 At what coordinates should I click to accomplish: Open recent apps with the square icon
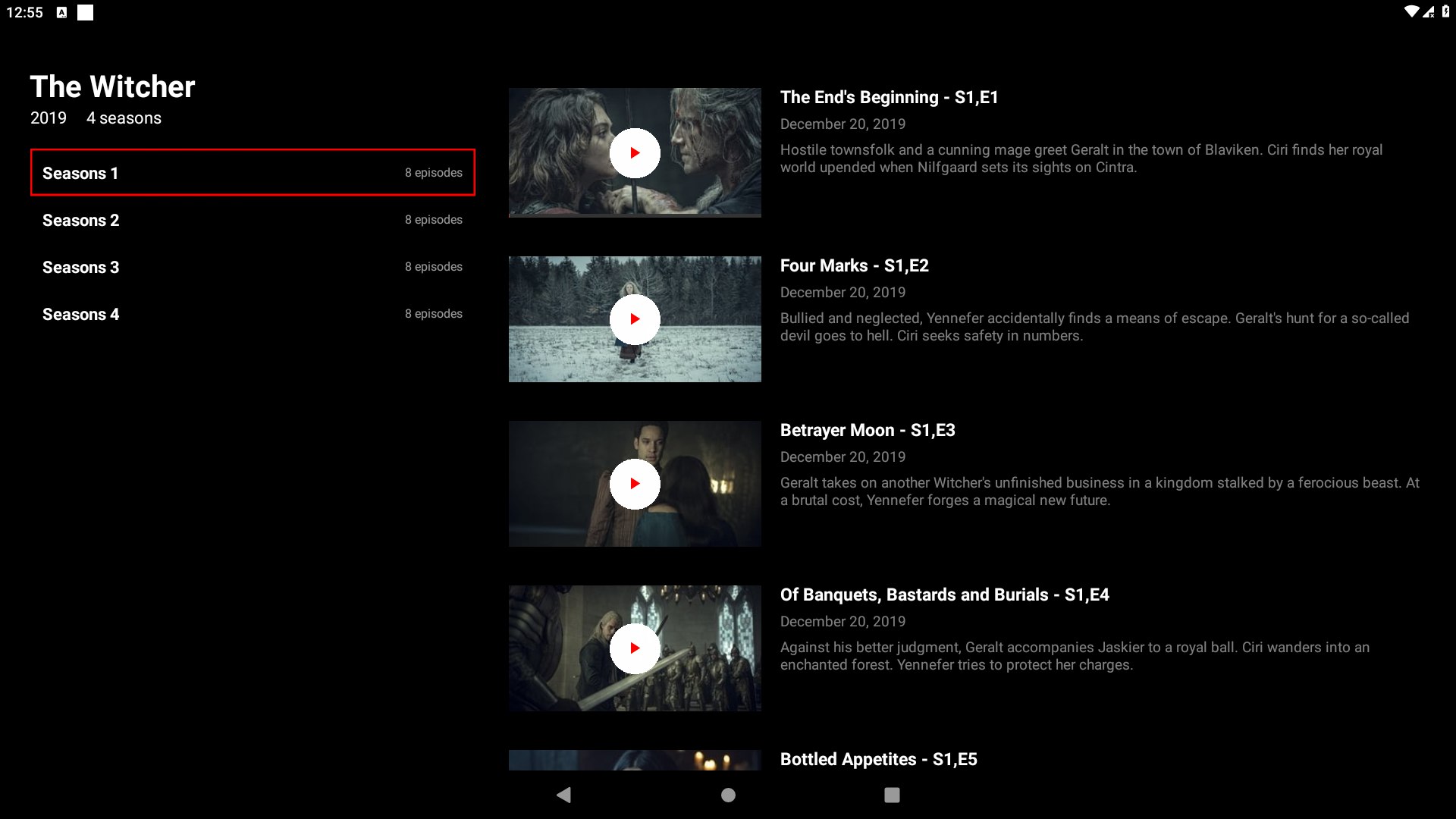pyautogui.click(x=893, y=795)
